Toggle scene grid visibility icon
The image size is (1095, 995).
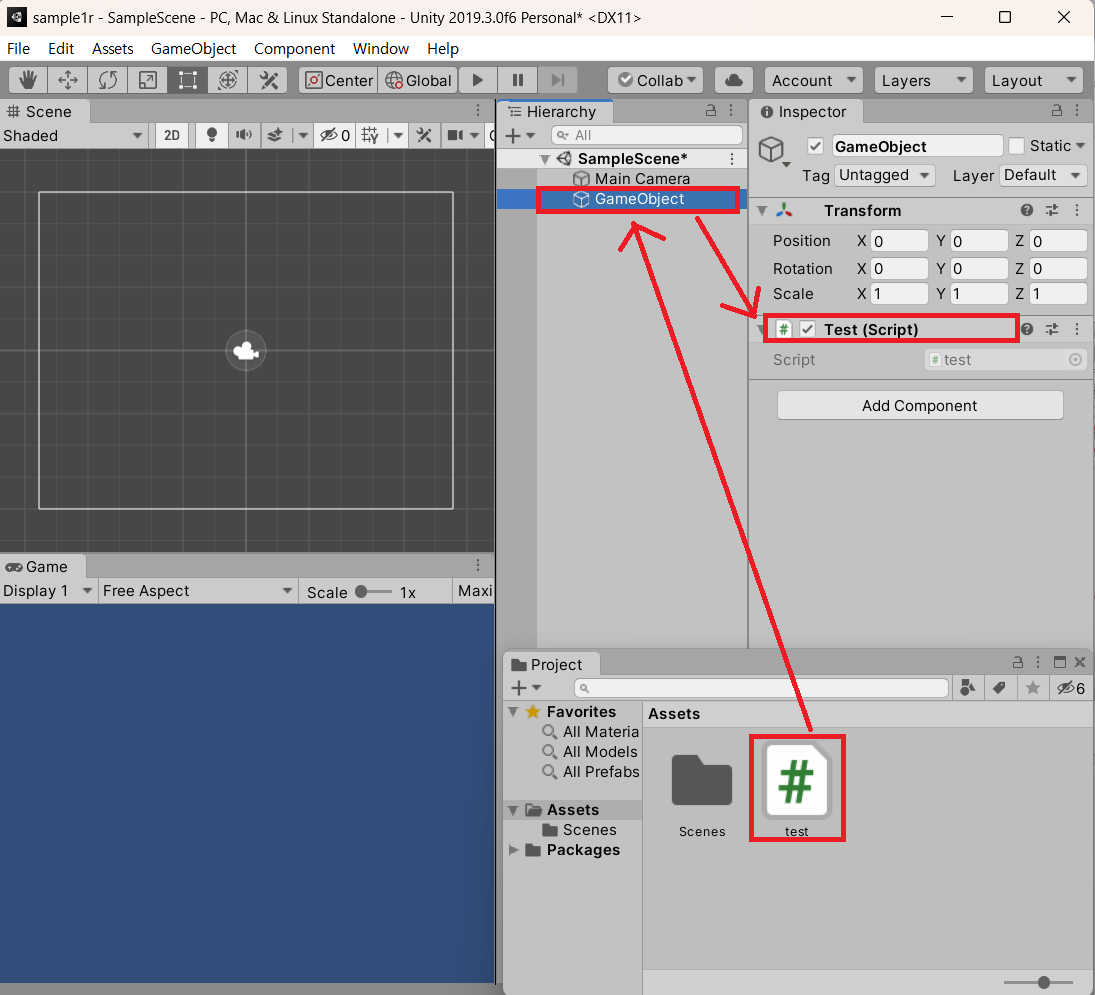370,135
